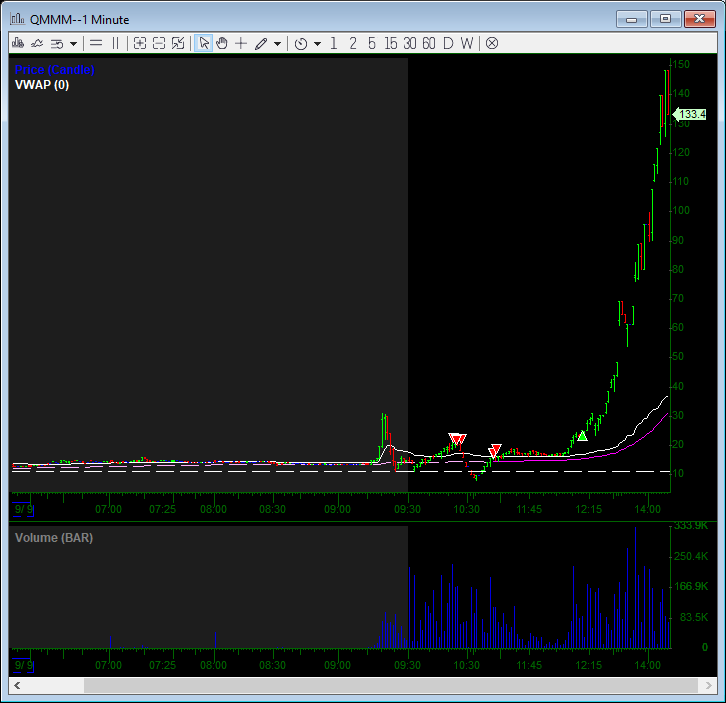Viewport: 726px width, 703px height.
Task: Expand the chart settings dropdown arrow
Action: tap(73, 44)
